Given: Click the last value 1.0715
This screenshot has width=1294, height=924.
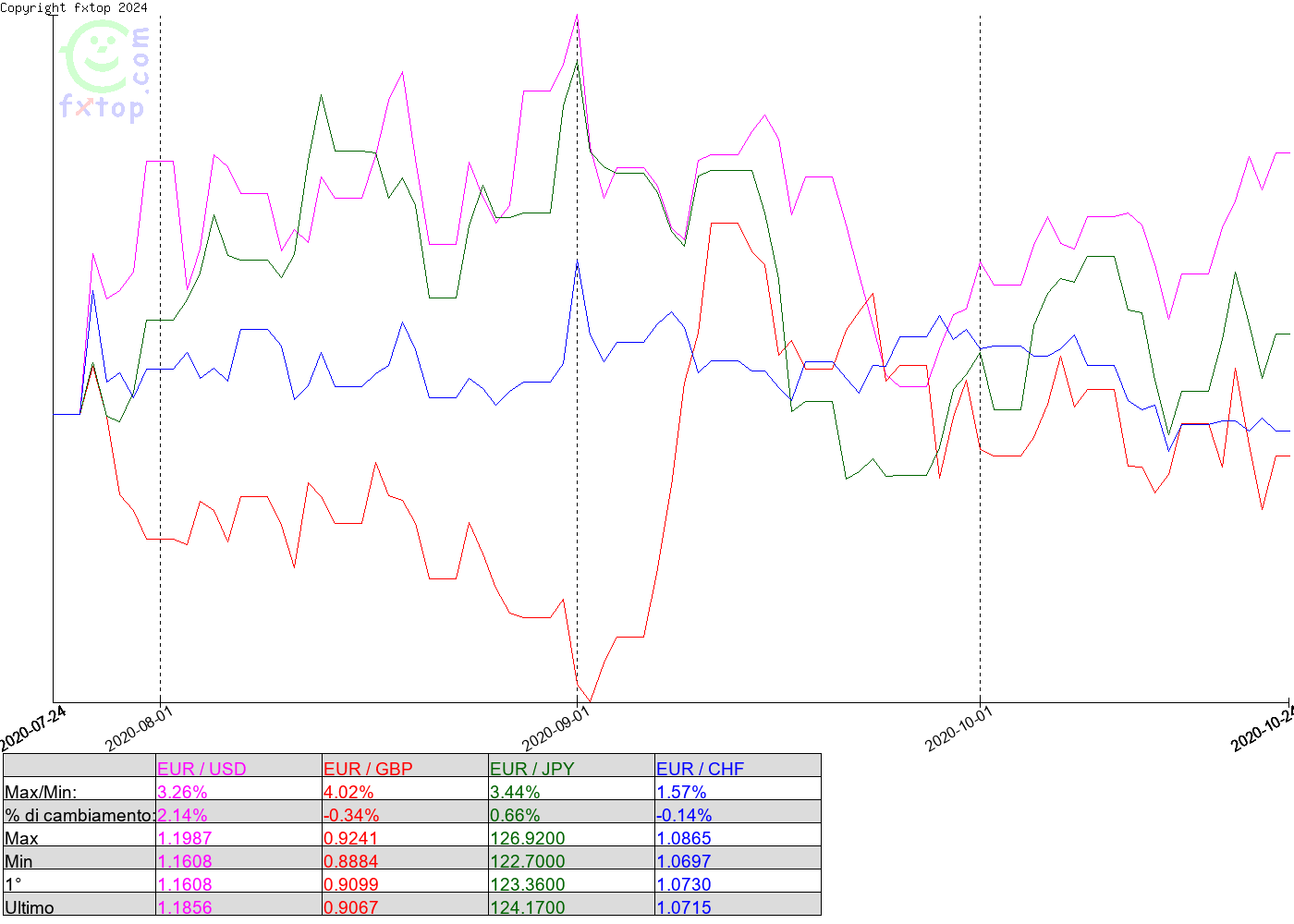Looking at the screenshot, I should [684, 907].
